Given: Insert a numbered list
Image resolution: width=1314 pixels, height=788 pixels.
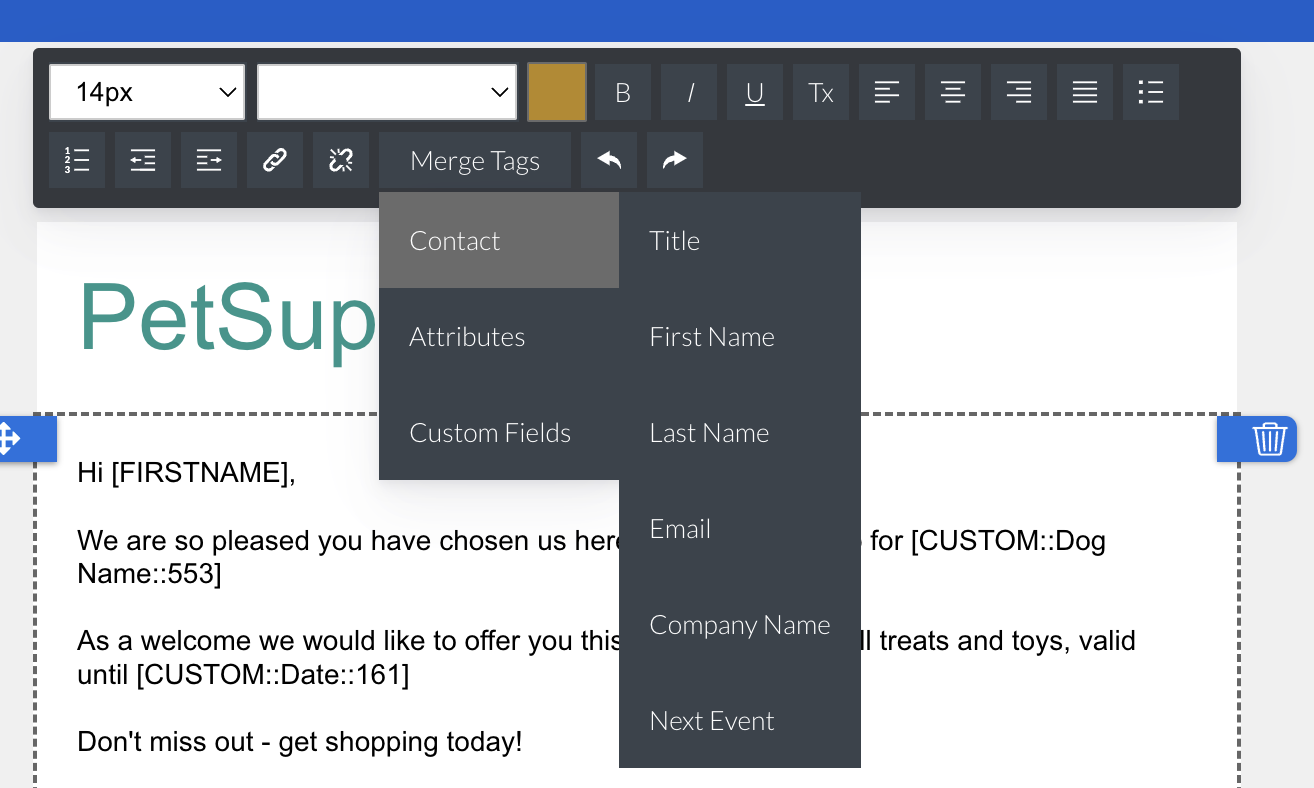Looking at the screenshot, I should (x=77, y=160).
